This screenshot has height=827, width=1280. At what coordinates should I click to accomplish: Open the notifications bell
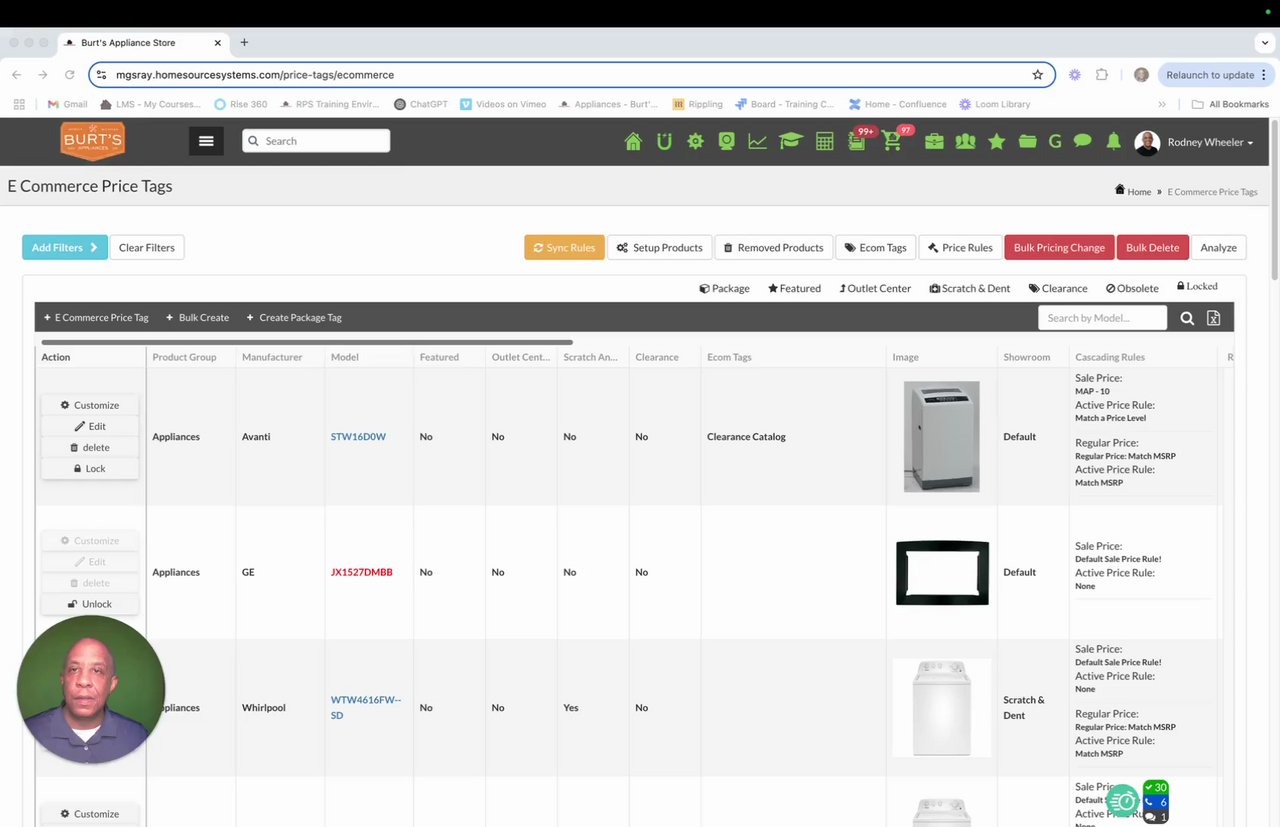[1113, 142]
